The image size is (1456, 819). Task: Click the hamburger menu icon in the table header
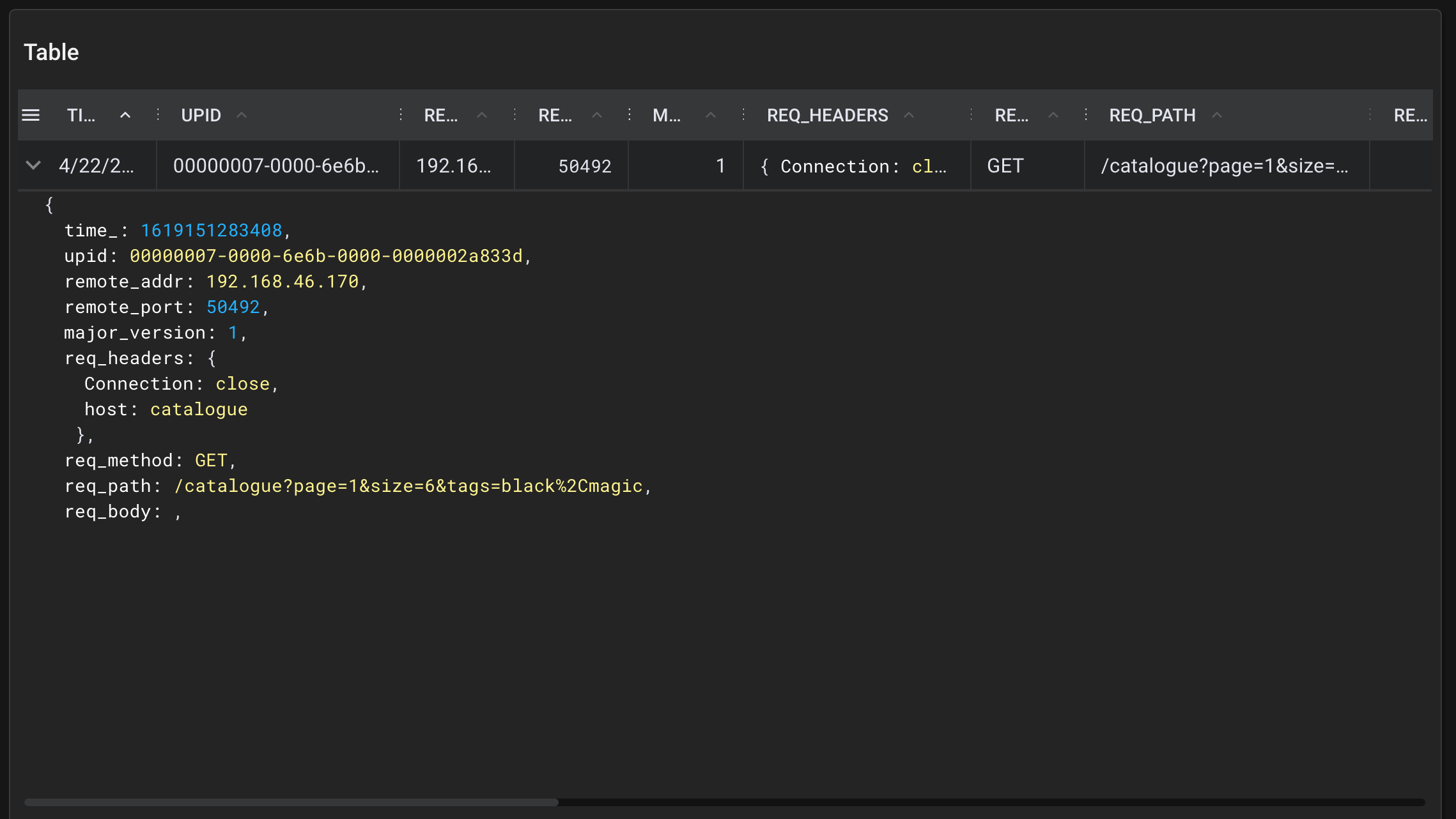click(x=31, y=115)
